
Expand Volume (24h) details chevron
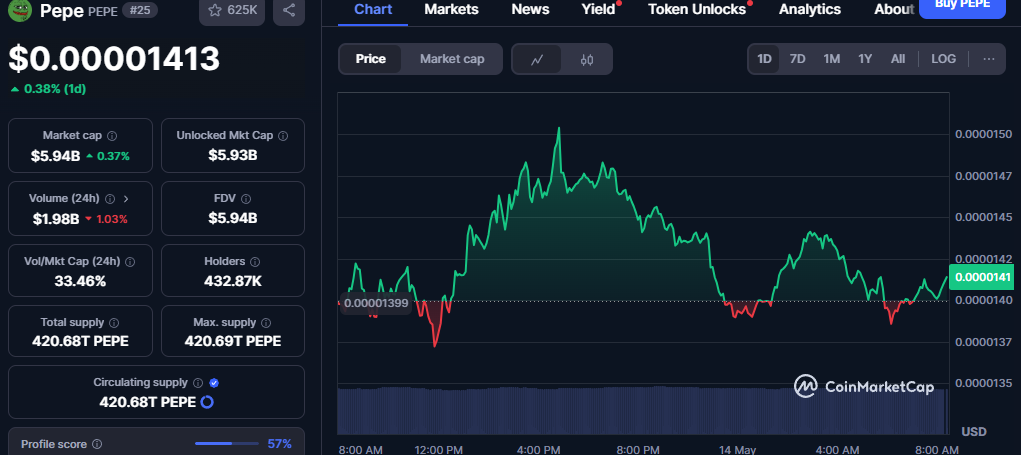click(x=126, y=199)
